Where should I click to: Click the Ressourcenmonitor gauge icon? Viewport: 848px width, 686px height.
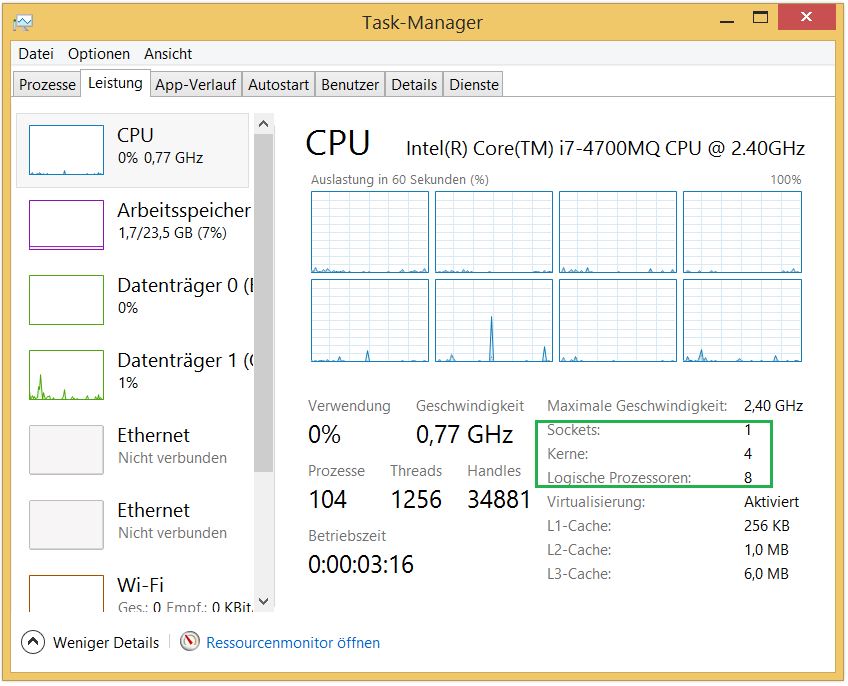click(x=190, y=642)
